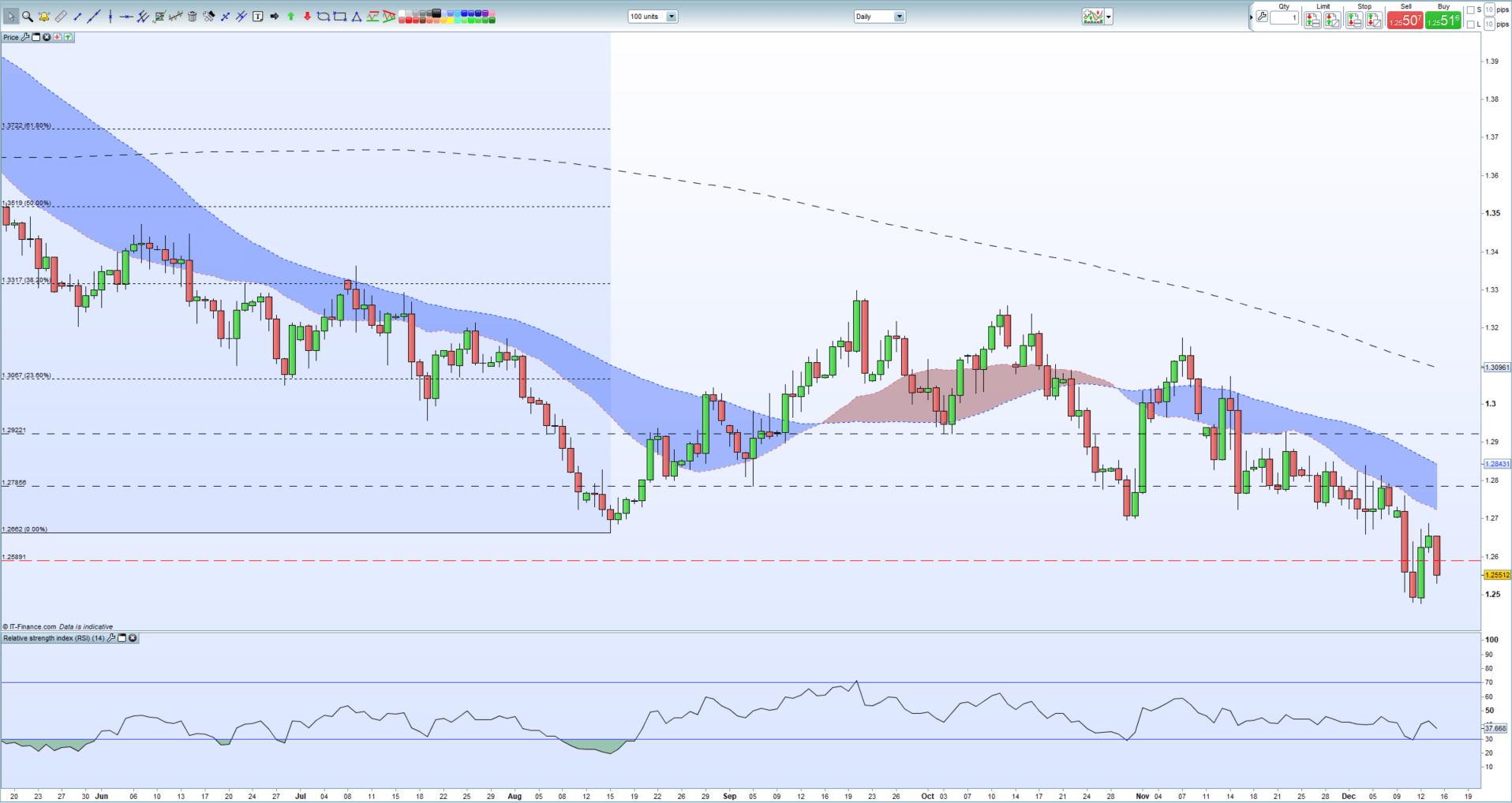The image size is (1512, 803).
Task: Click the 1.3519 (50.00%) Fibonacci label
Action: 26,204
